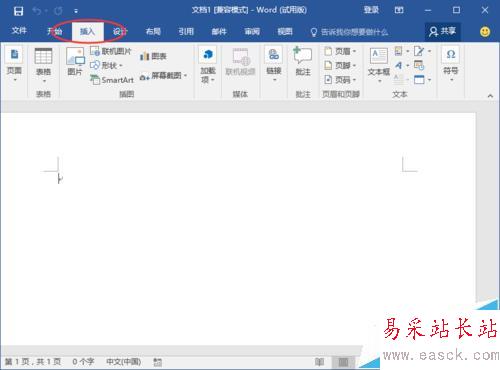
Task: Open the 链接 links dropdown
Action: click(274, 65)
